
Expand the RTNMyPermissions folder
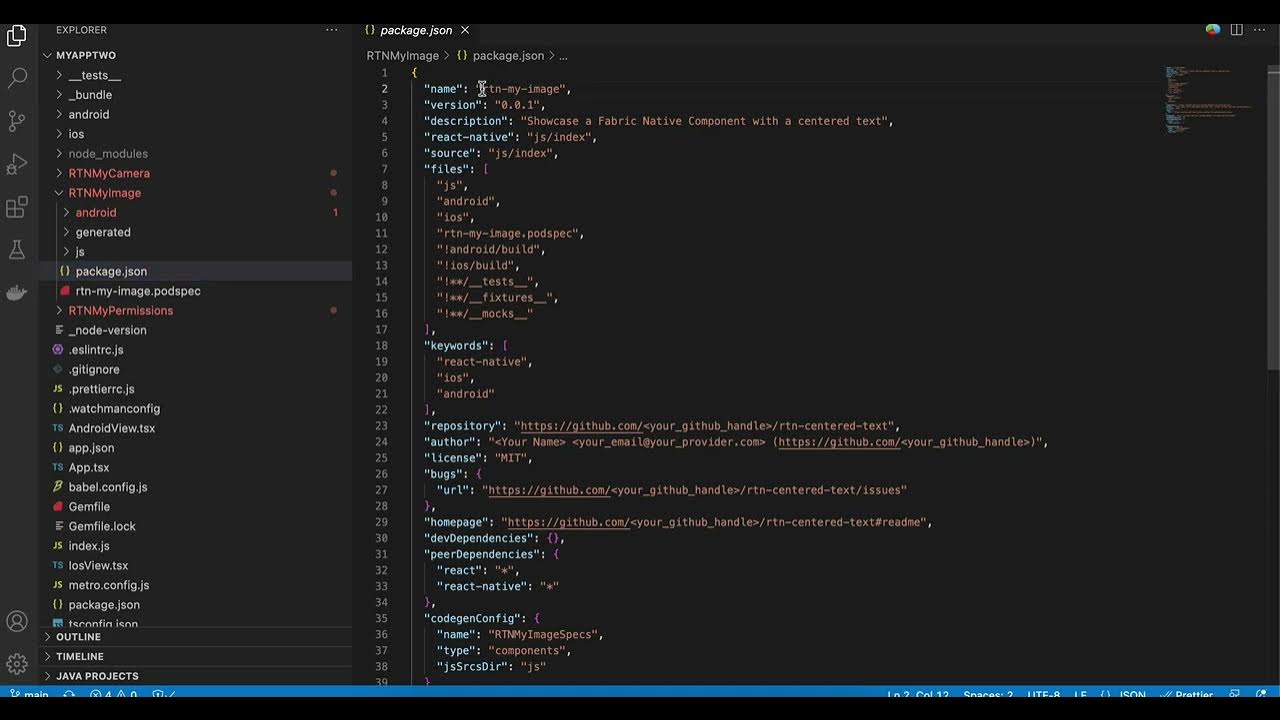120,310
